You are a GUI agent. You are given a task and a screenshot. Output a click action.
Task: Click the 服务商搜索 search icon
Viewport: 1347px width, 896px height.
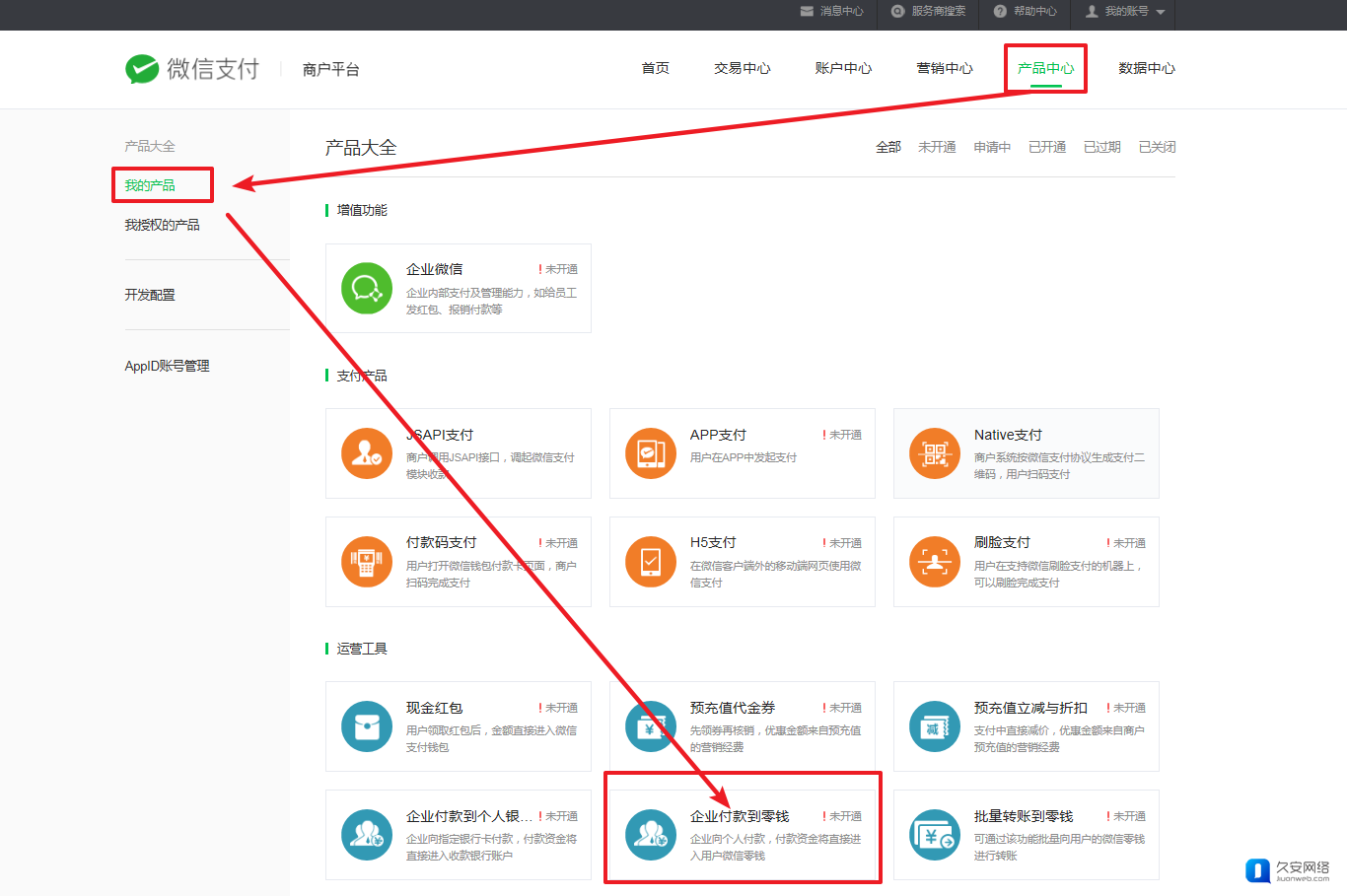tap(897, 11)
